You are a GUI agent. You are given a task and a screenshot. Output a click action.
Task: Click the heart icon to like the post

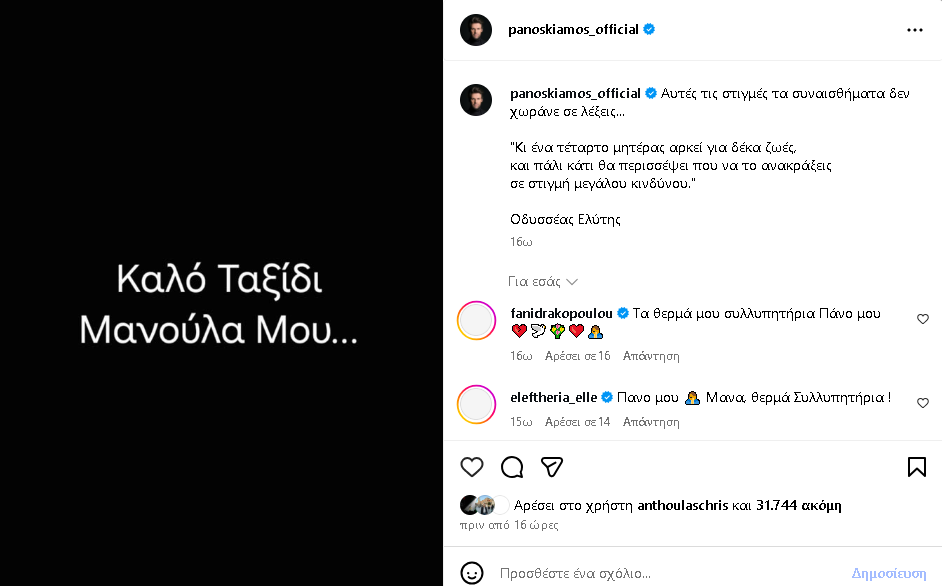(x=472, y=467)
